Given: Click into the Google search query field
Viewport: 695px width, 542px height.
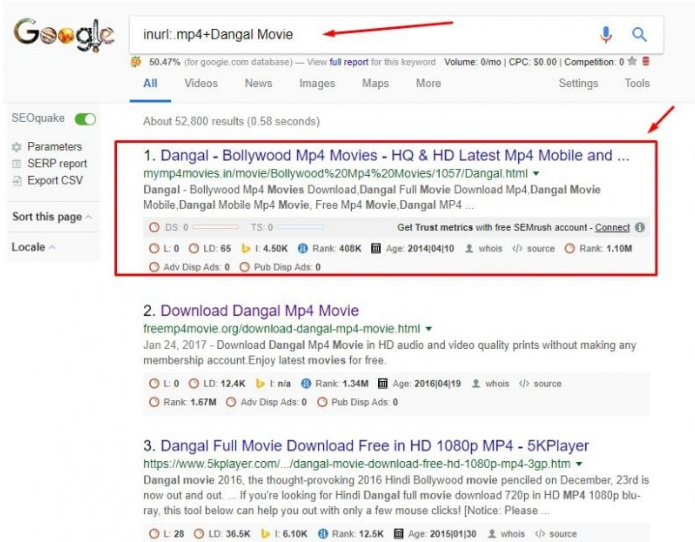Looking at the screenshot, I should pyautogui.click(x=363, y=35).
